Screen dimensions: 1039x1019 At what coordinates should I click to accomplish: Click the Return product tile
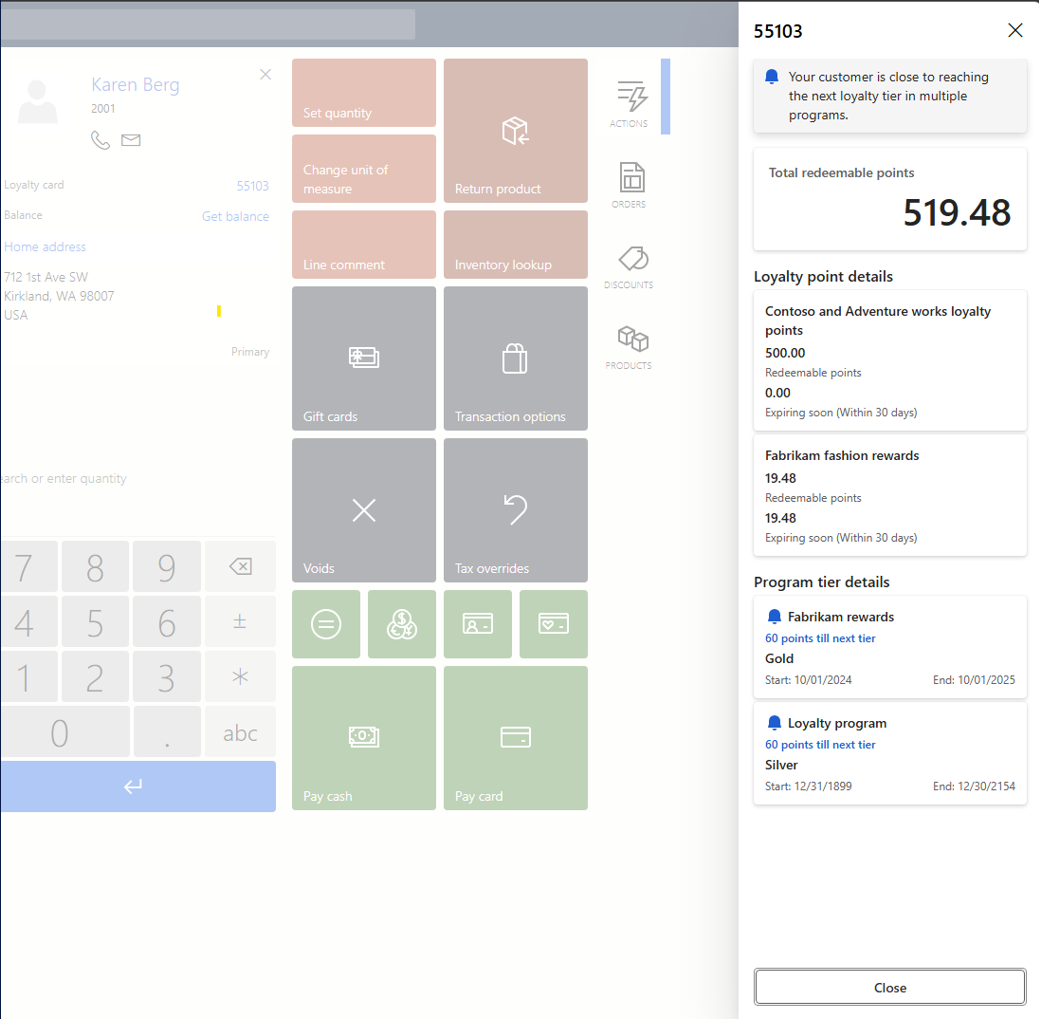pos(516,131)
